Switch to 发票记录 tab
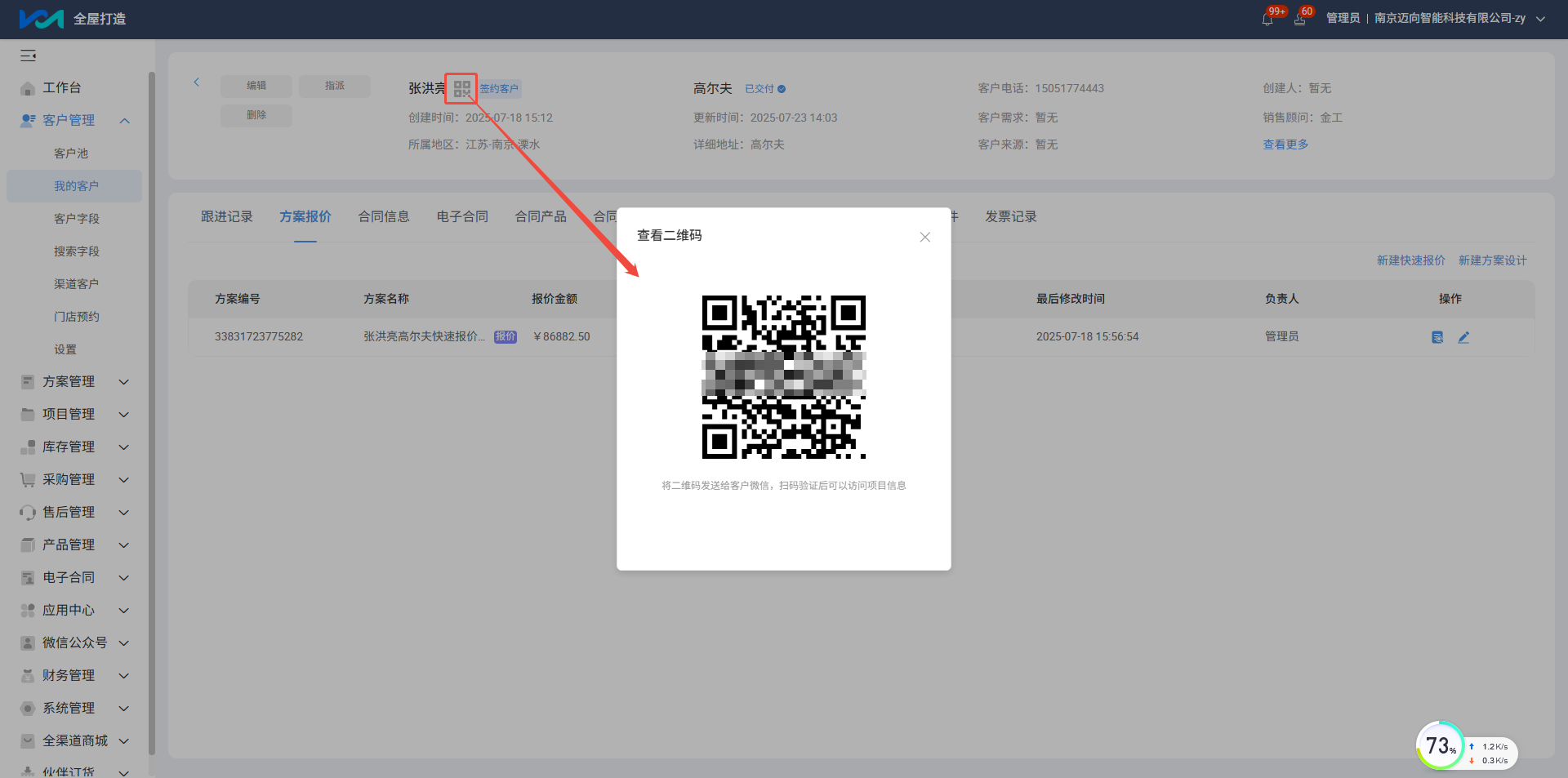The height and width of the screenshot is (778, 1568). [1011, 216]
